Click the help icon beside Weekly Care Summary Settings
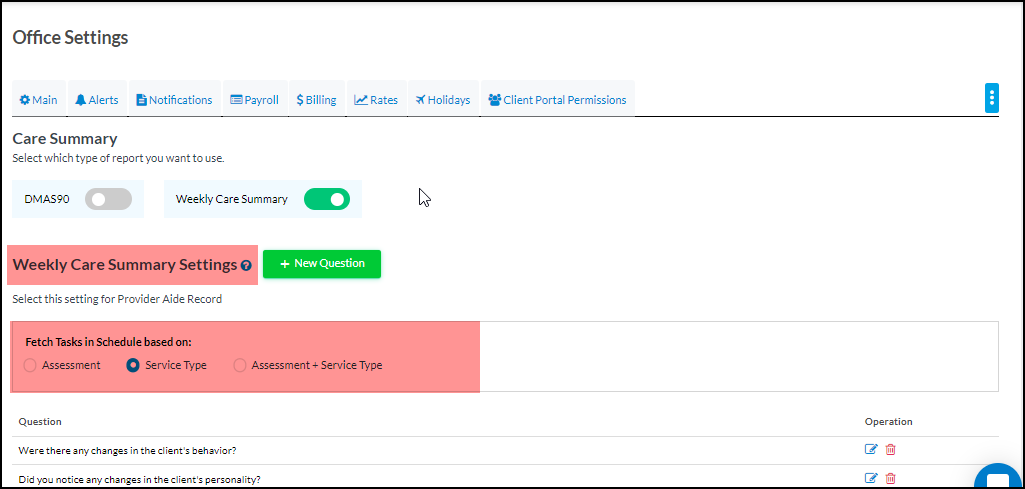 click(x=246, y=266)
